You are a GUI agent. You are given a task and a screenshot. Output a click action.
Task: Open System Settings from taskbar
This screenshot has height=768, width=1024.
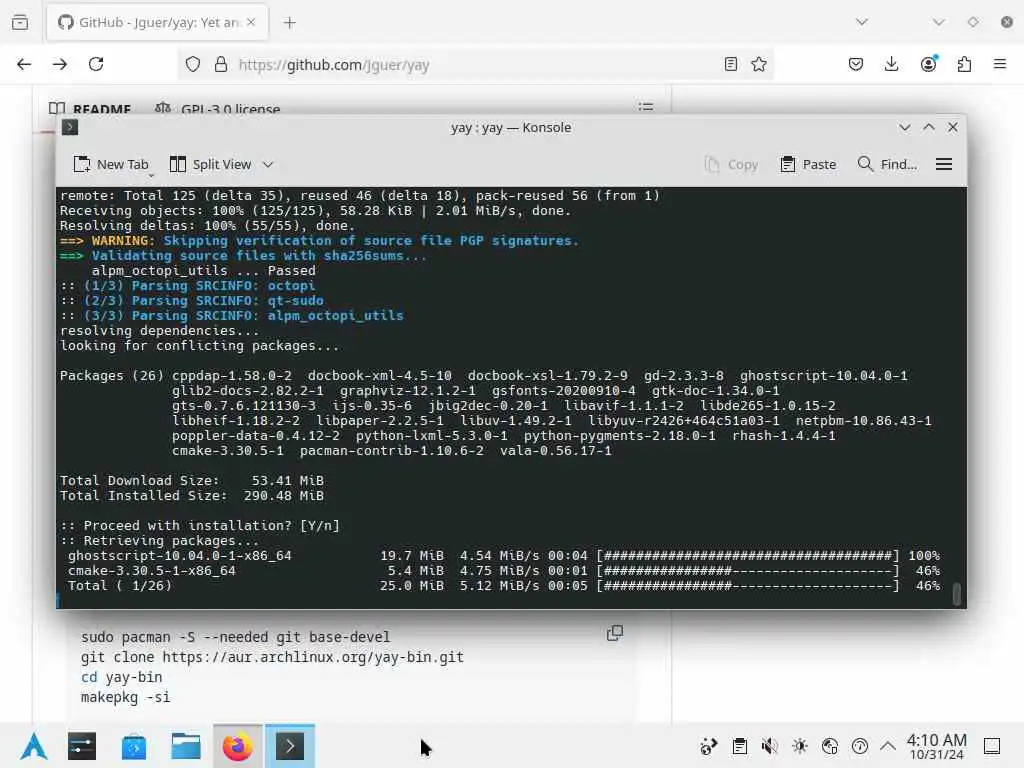point(82,746)
